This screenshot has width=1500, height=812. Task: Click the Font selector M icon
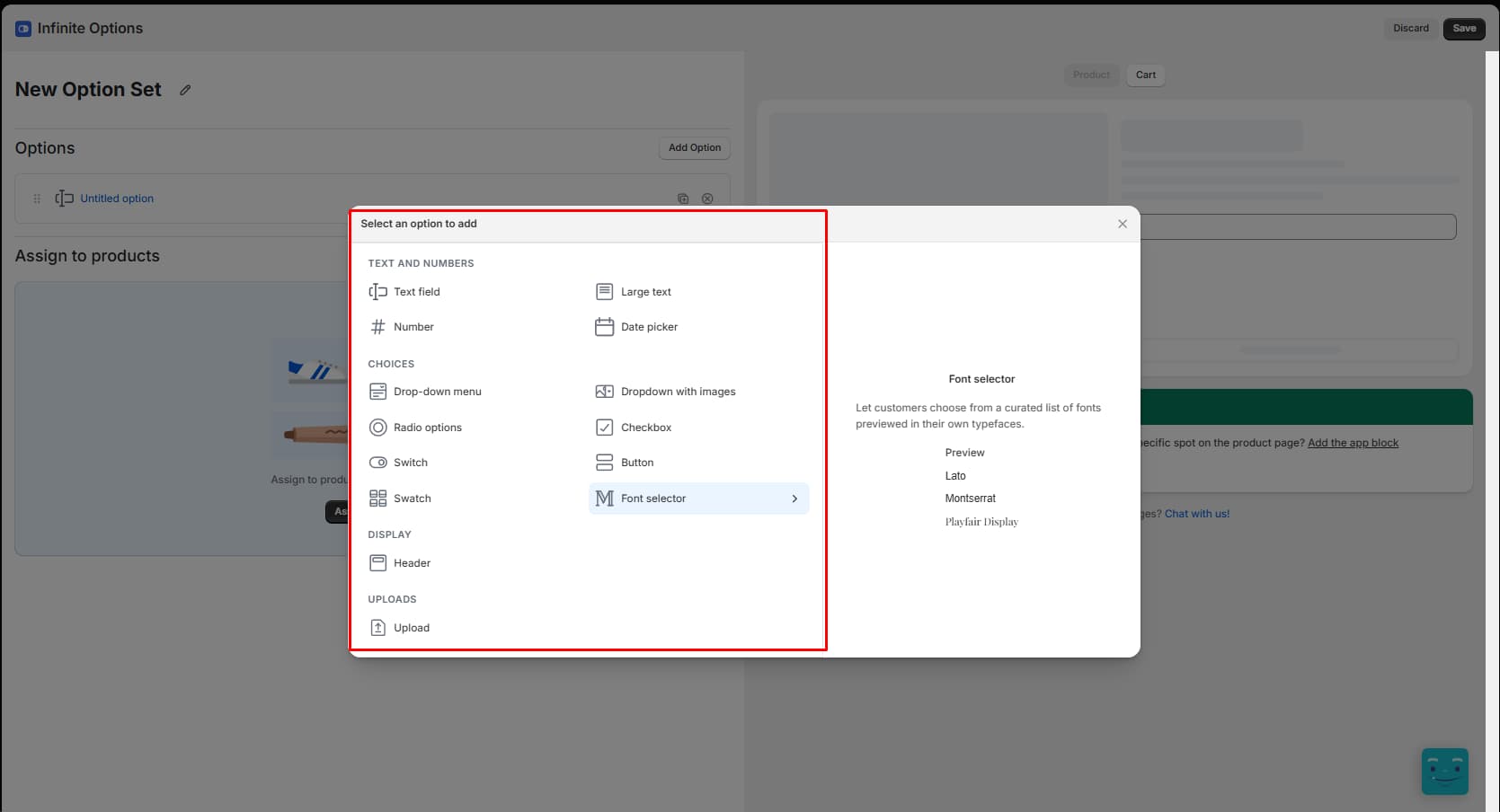[605, 499]
